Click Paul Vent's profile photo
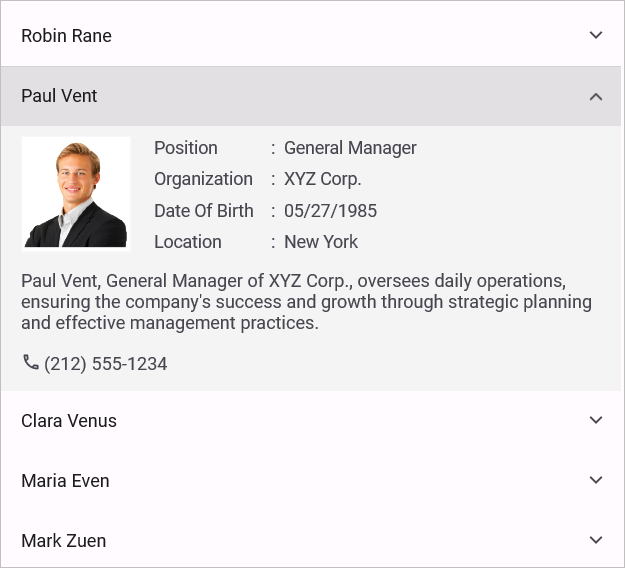 (76, 193)
